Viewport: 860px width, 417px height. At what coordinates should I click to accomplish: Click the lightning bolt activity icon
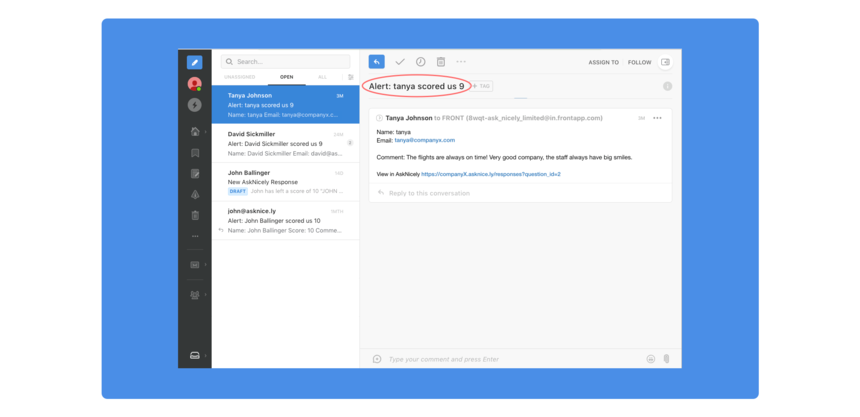[195, 105]
